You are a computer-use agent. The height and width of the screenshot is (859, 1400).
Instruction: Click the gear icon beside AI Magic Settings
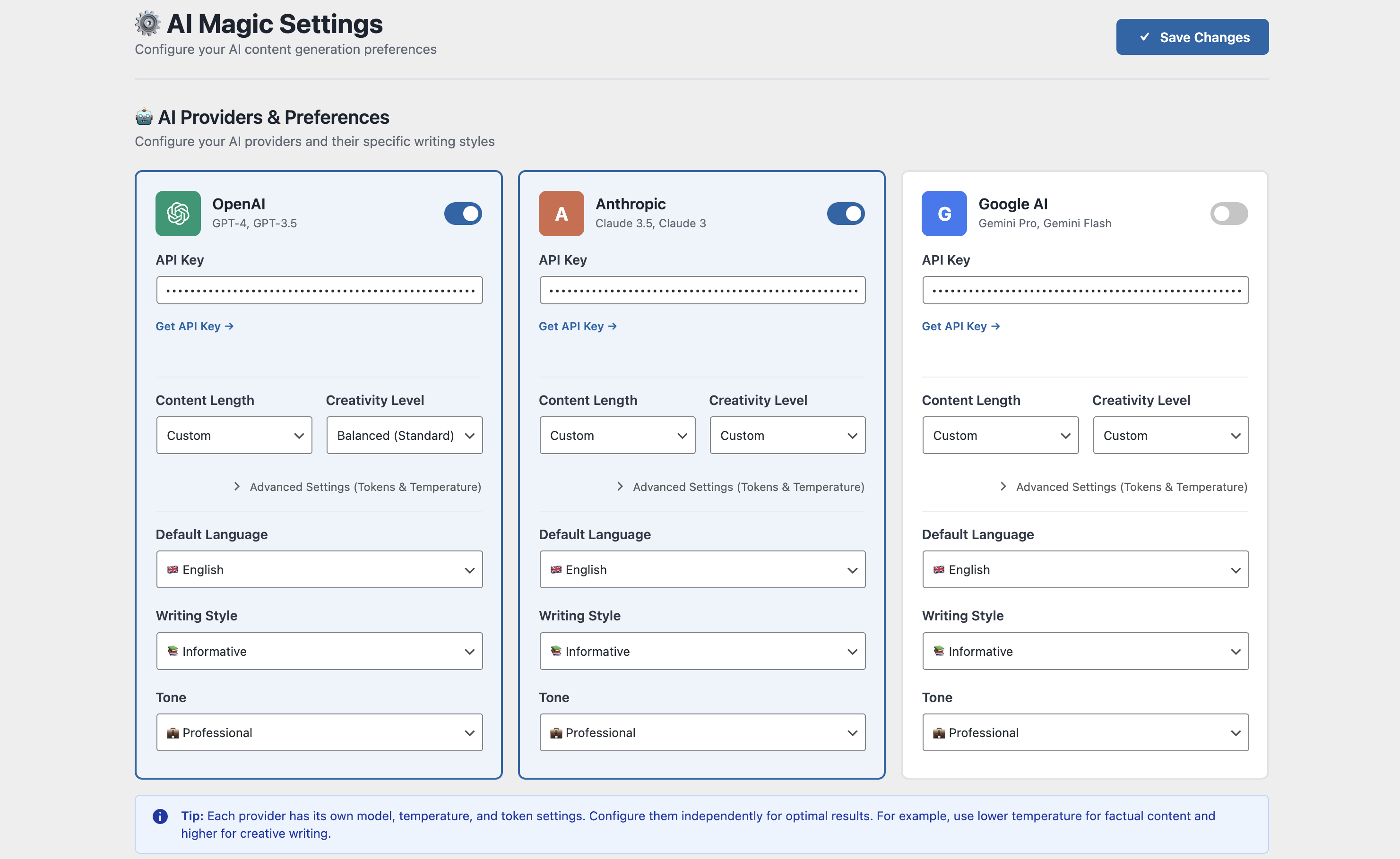click(x=148, y=24)
